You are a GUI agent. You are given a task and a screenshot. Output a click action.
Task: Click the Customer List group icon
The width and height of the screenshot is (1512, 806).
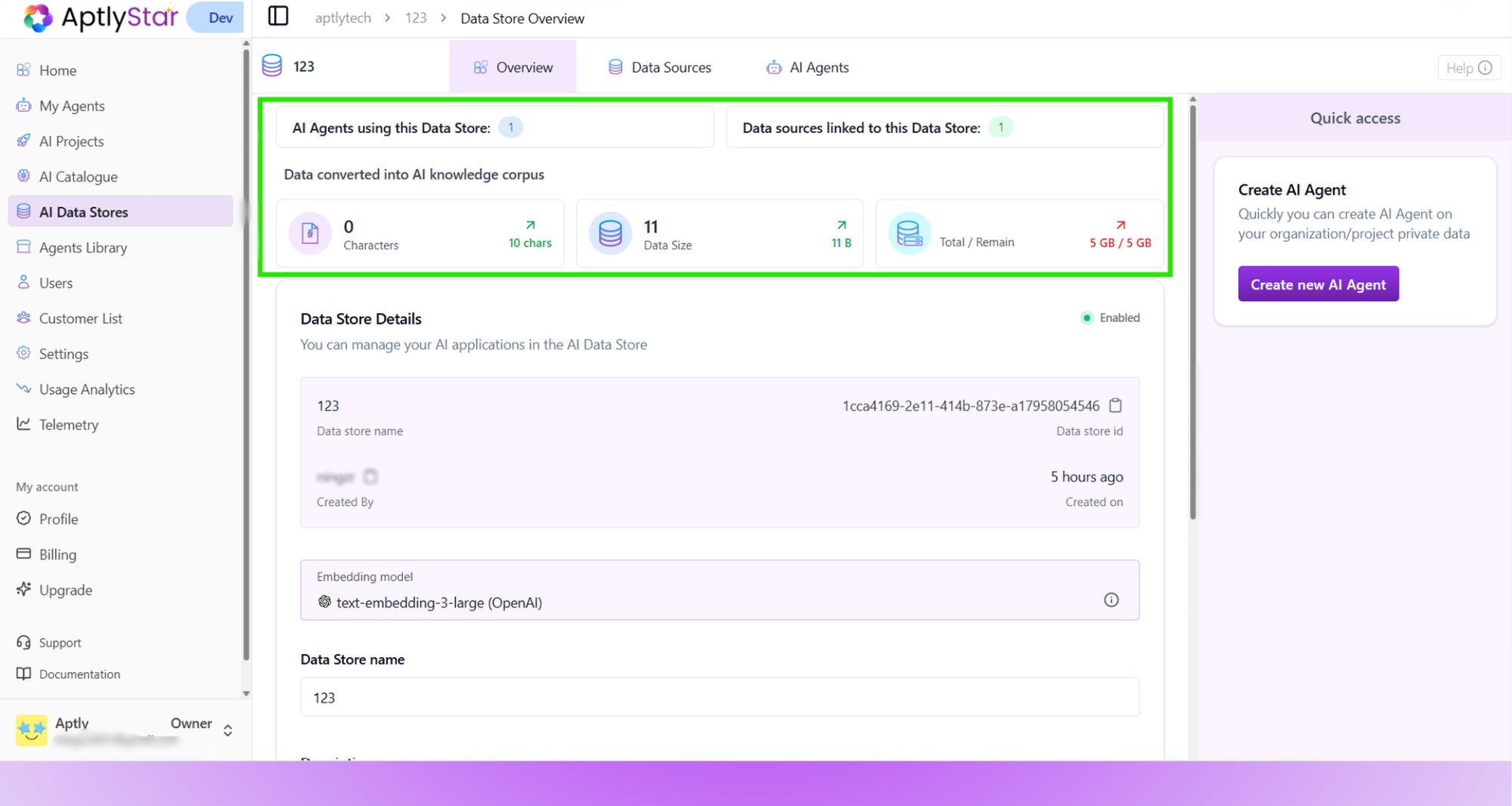[23, 318]
